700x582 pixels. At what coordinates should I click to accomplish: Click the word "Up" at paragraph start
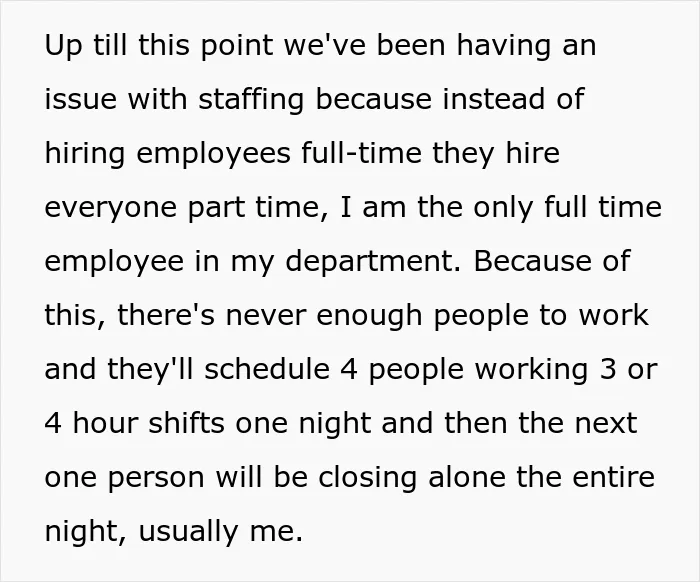(x=63, y=46)
